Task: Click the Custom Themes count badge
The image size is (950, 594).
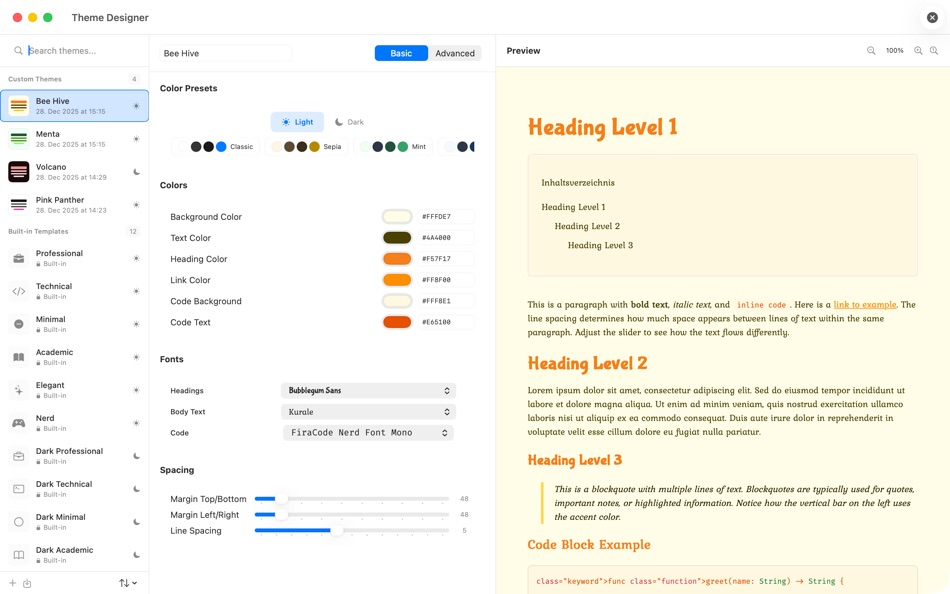Action: 134,79
